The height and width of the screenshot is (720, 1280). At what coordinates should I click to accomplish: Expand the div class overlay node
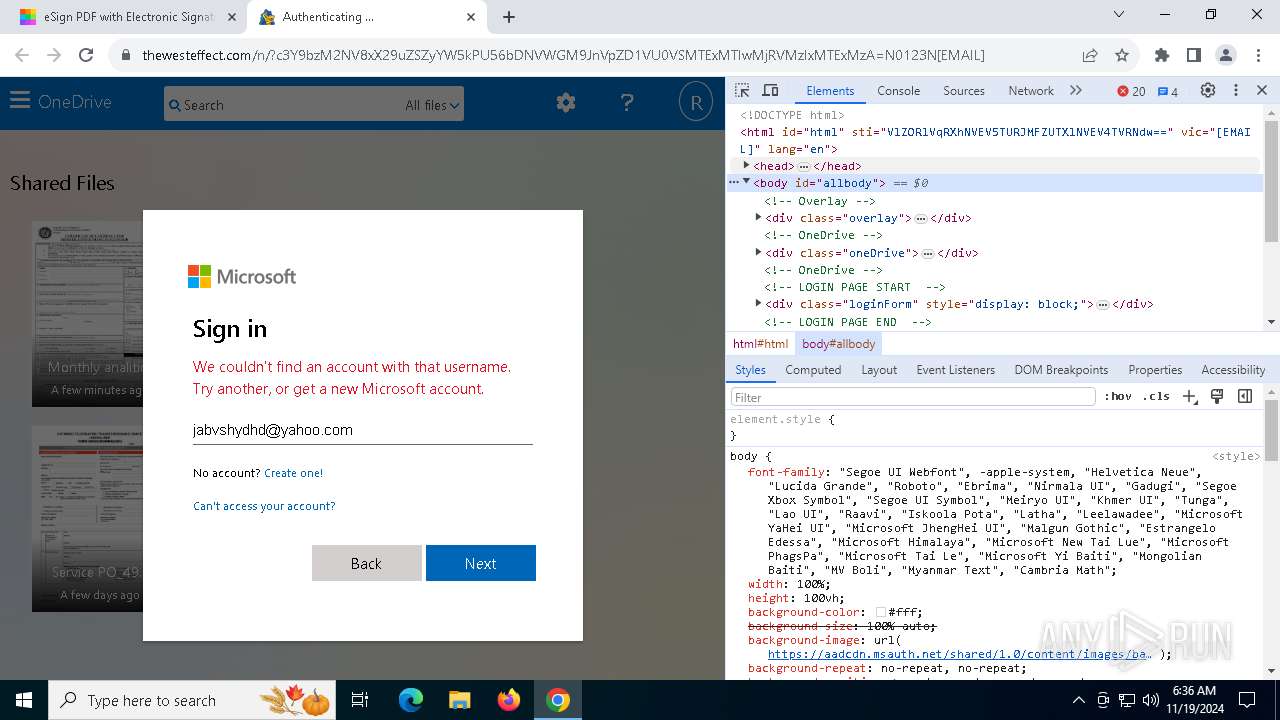[758, 217]
